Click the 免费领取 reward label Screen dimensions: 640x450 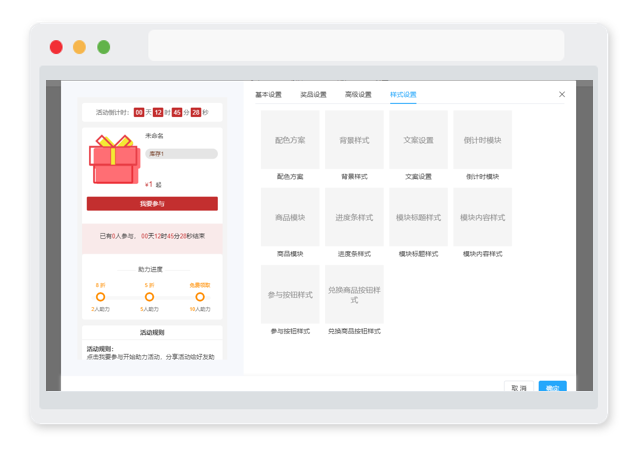click(200, 285)
